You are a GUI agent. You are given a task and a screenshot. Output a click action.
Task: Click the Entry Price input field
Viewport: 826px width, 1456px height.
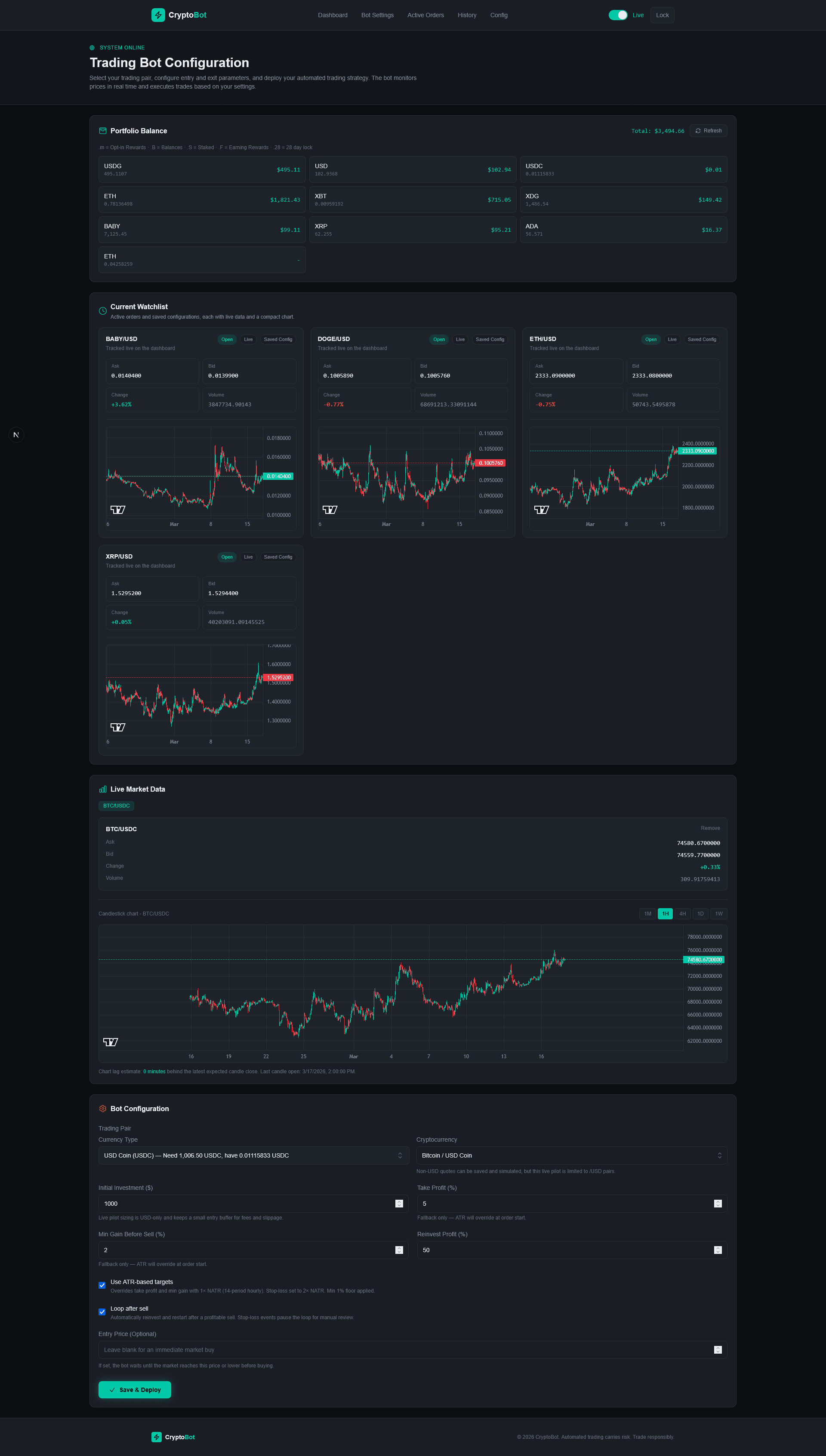397,1349
